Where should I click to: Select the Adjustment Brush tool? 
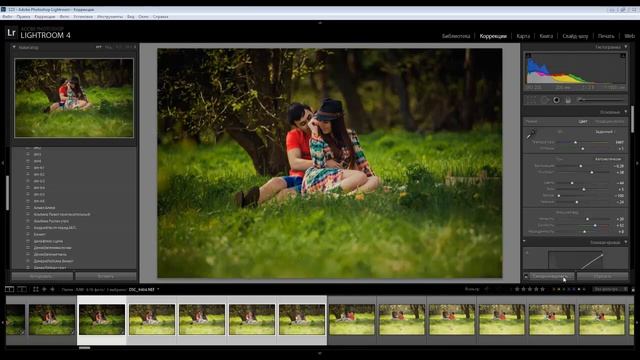pyautogui.click(x=580, y=100)
